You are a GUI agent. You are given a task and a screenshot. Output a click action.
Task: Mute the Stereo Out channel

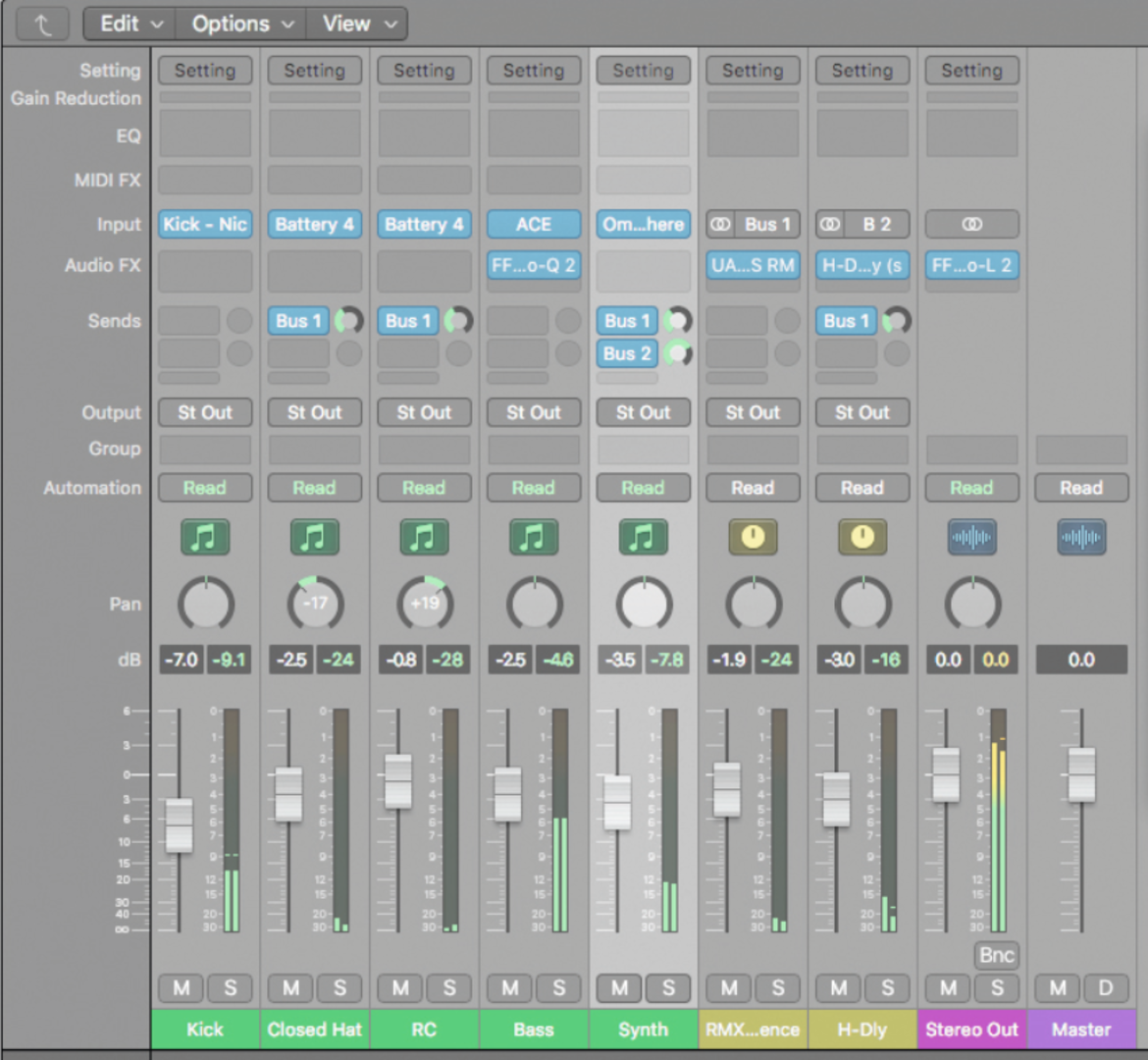948,988
